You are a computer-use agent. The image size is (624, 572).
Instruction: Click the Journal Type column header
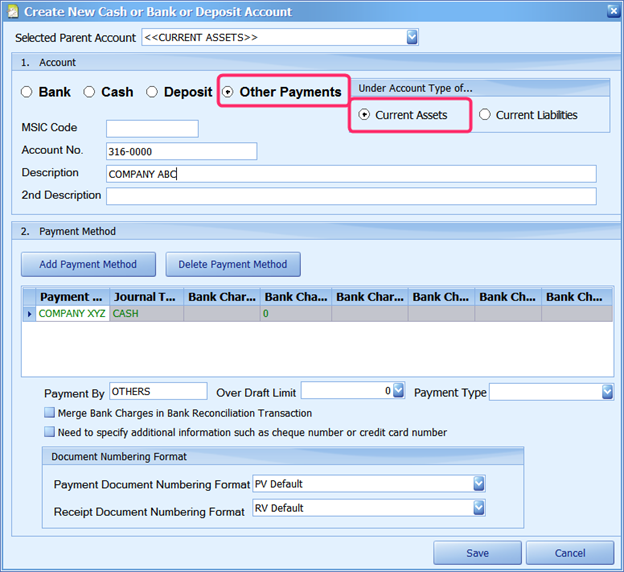146,297
